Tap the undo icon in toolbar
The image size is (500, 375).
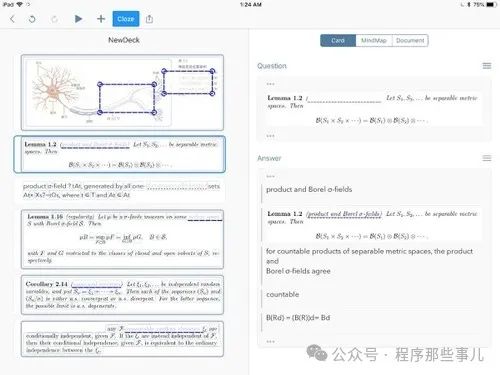32,19
